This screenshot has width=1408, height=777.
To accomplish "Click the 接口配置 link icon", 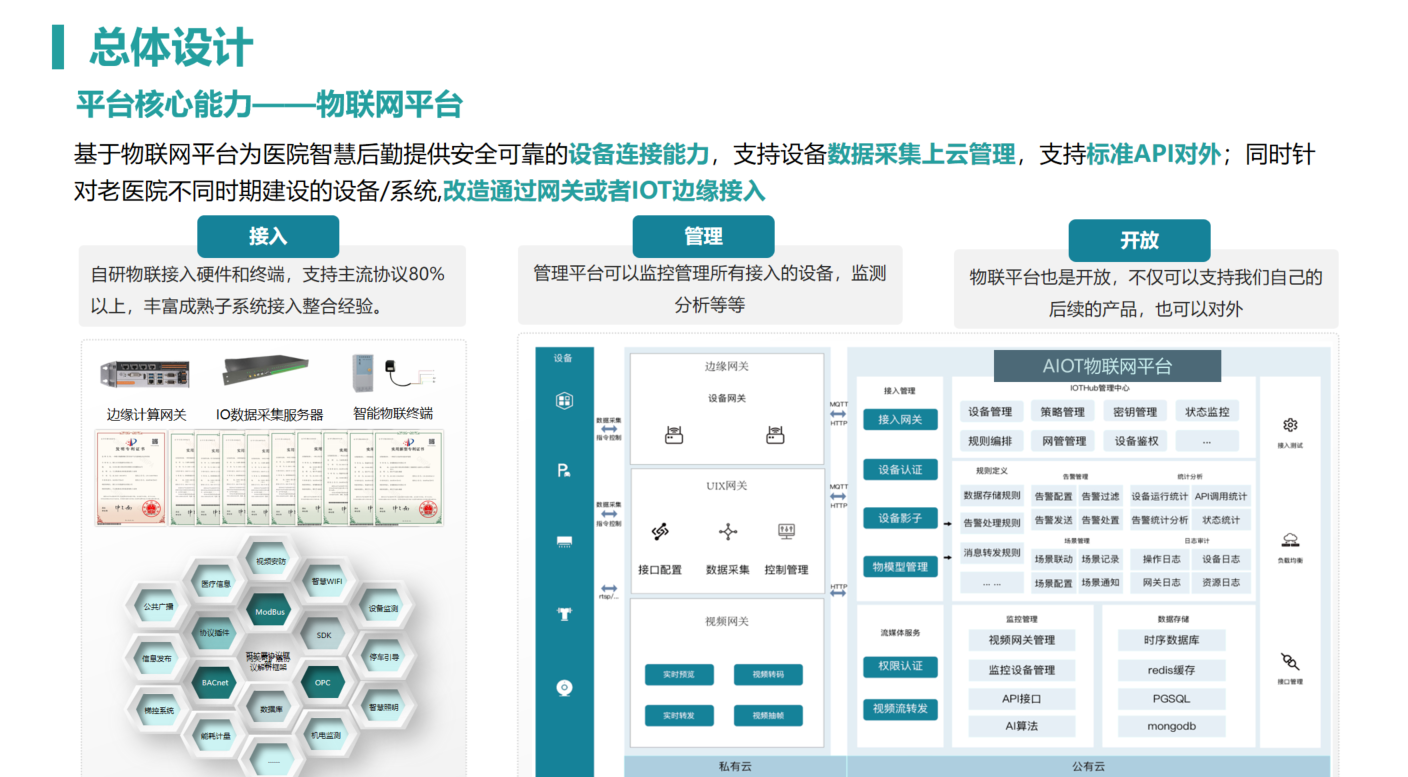I will tap(659, 532).
